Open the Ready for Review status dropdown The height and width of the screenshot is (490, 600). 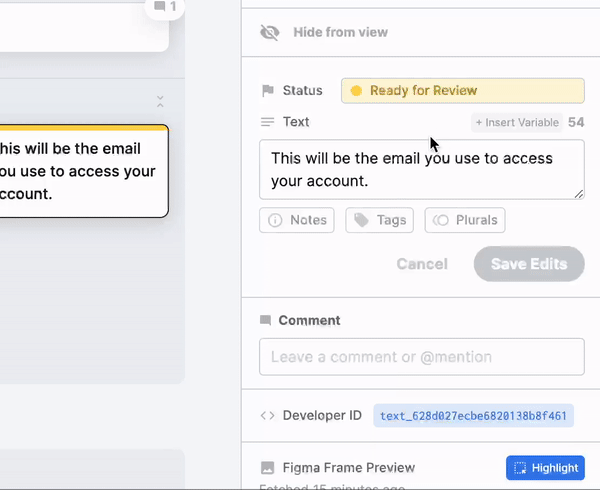462,91
